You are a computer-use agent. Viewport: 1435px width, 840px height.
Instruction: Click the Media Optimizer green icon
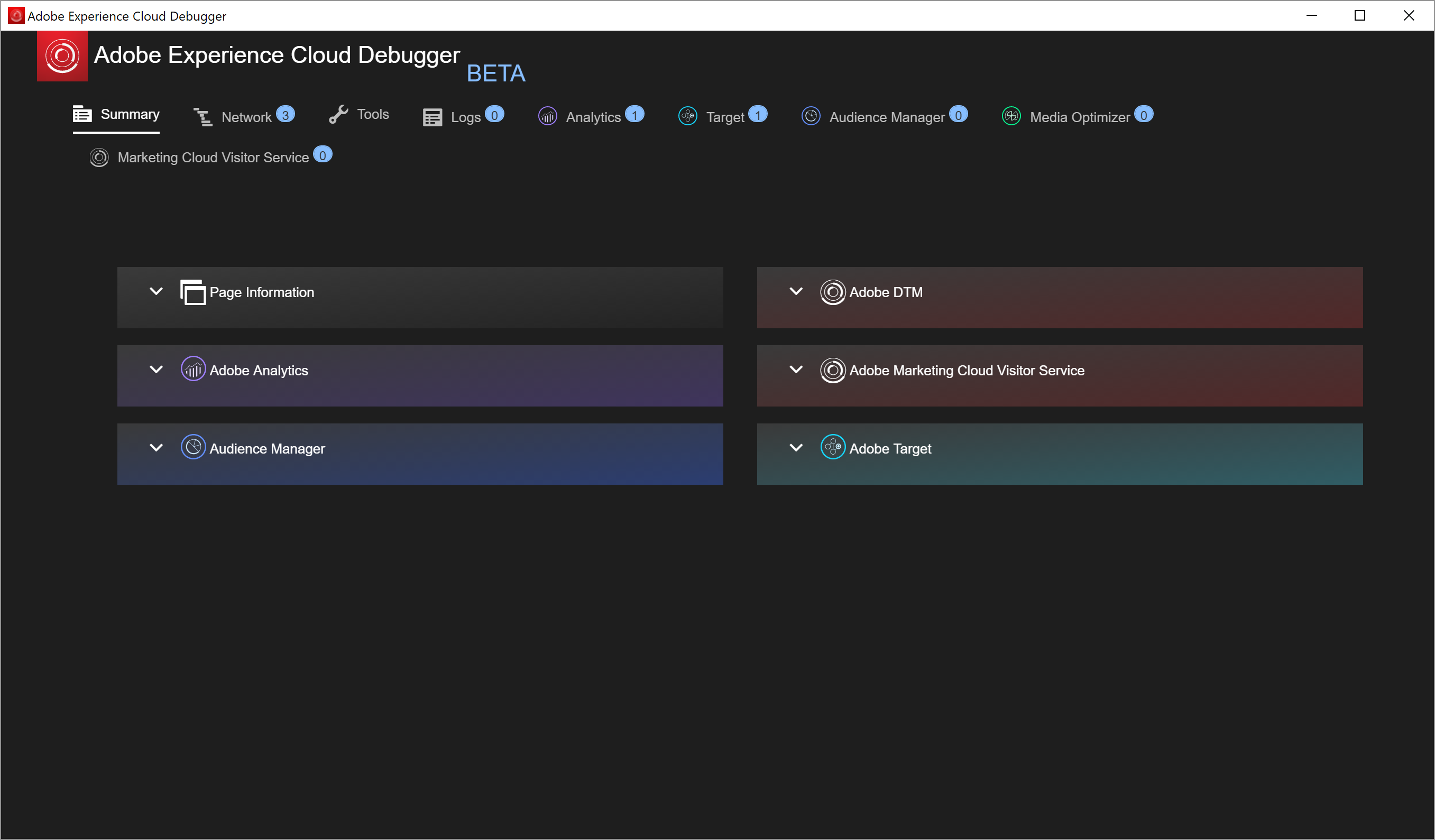point(1011,117)
